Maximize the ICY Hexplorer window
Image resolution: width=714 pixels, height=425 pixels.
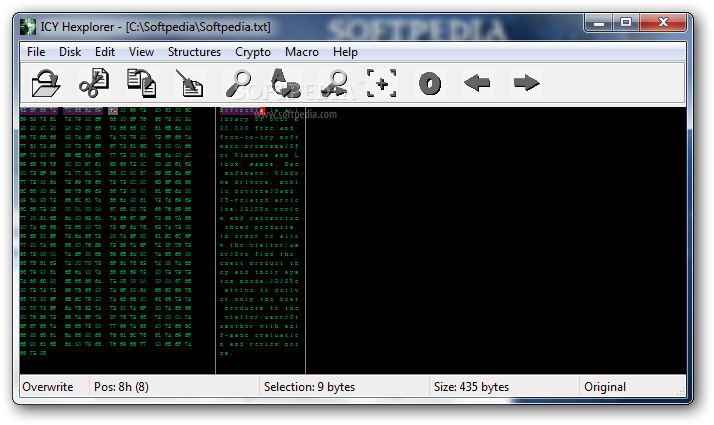pyautogui.click(x=626, y=22)
